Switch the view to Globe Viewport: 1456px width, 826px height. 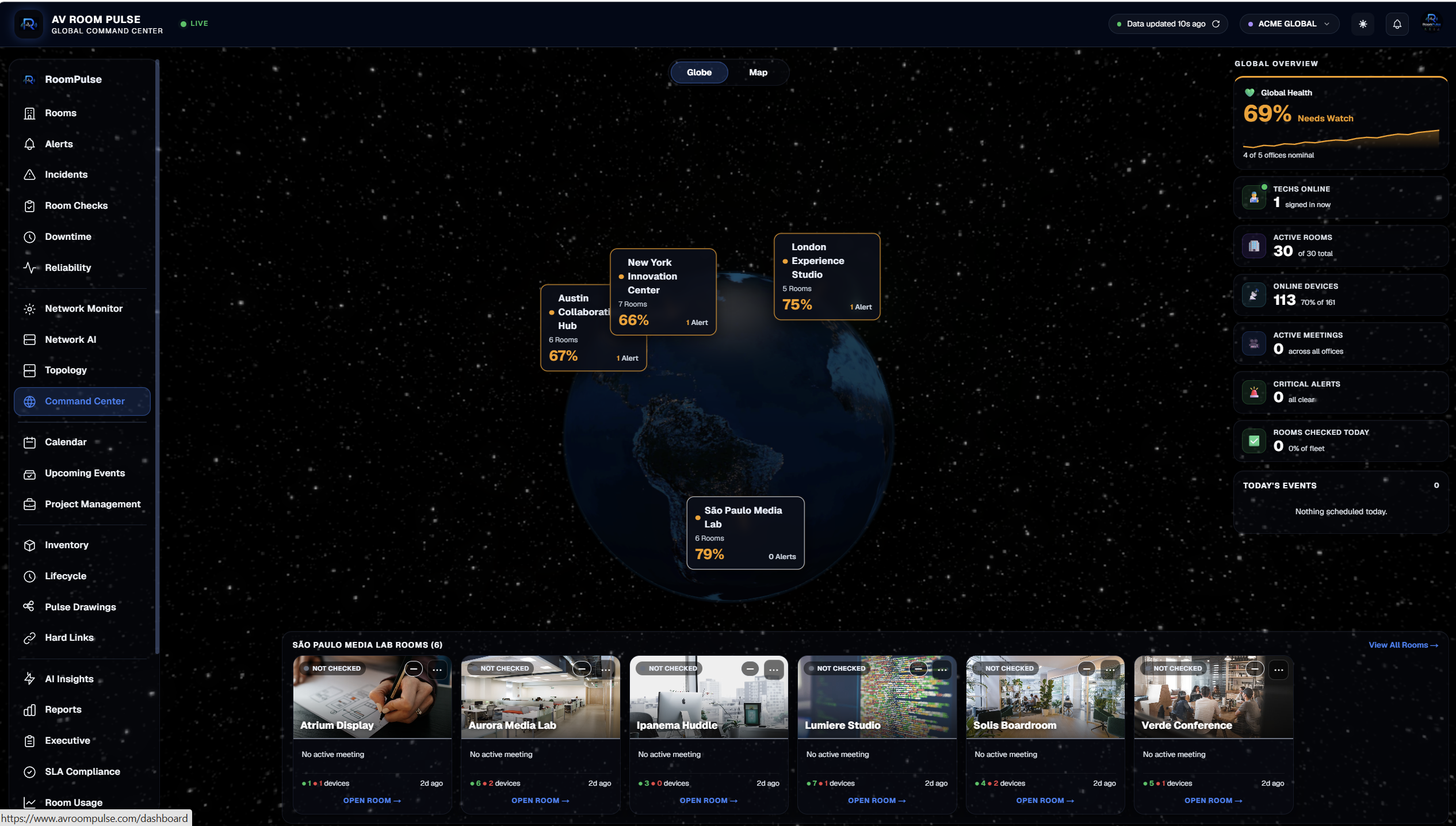[x=699, y=72]
